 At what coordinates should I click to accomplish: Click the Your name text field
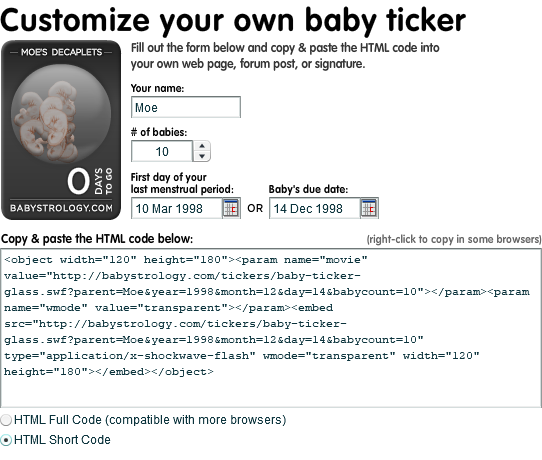[x=186, y=107]
